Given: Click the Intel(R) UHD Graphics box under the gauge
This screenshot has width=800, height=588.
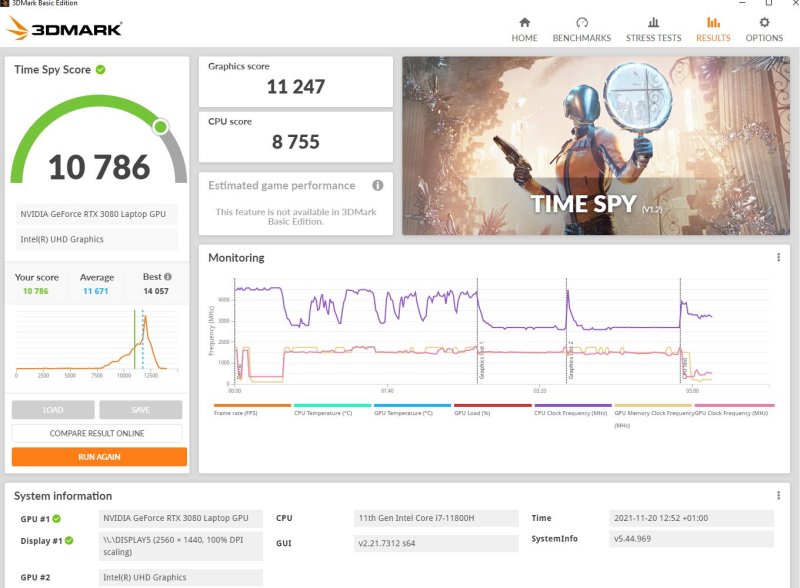Looking at the screenshot, I should click(x=97, y=239).
